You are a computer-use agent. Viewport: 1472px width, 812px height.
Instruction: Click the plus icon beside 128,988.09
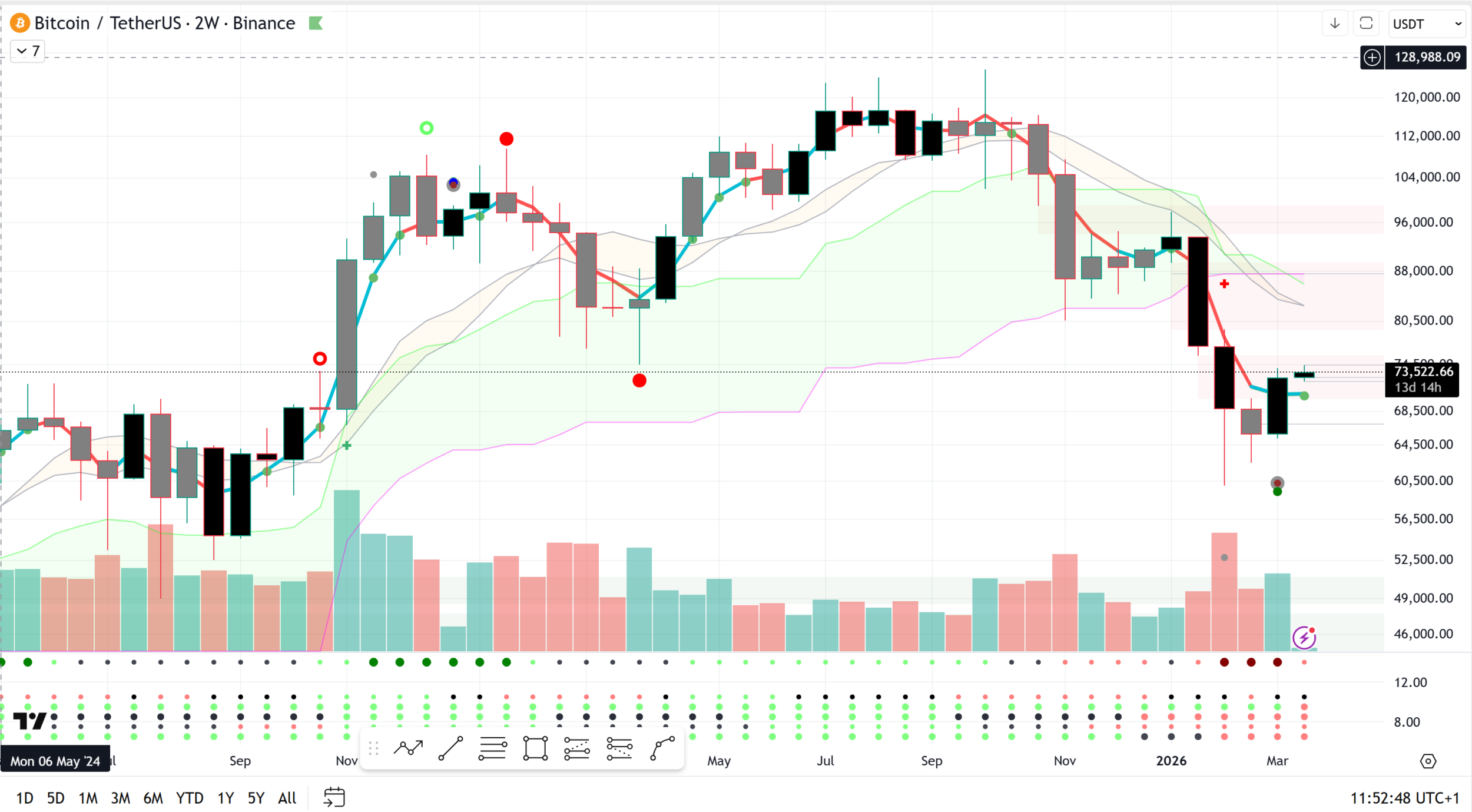pos(1372,57)
